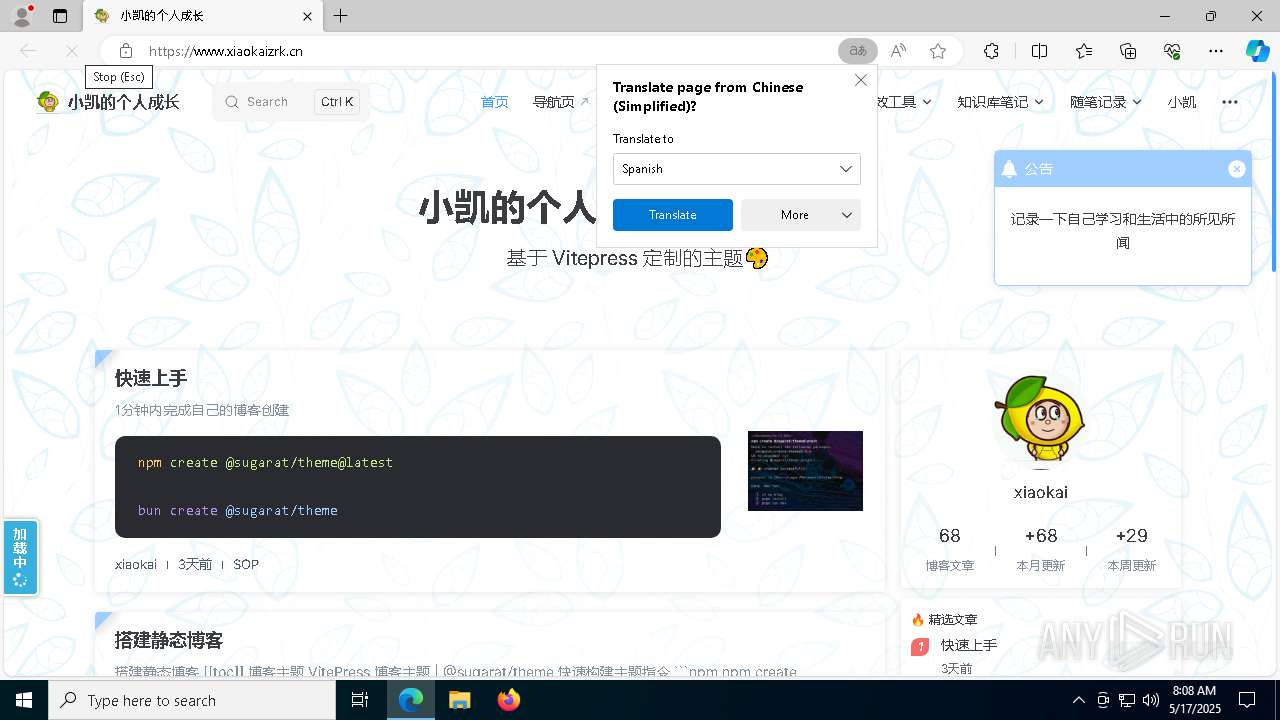Expand 知识库笔记 nav dropdown
The image size is (1280, 720).
(999, 102)
